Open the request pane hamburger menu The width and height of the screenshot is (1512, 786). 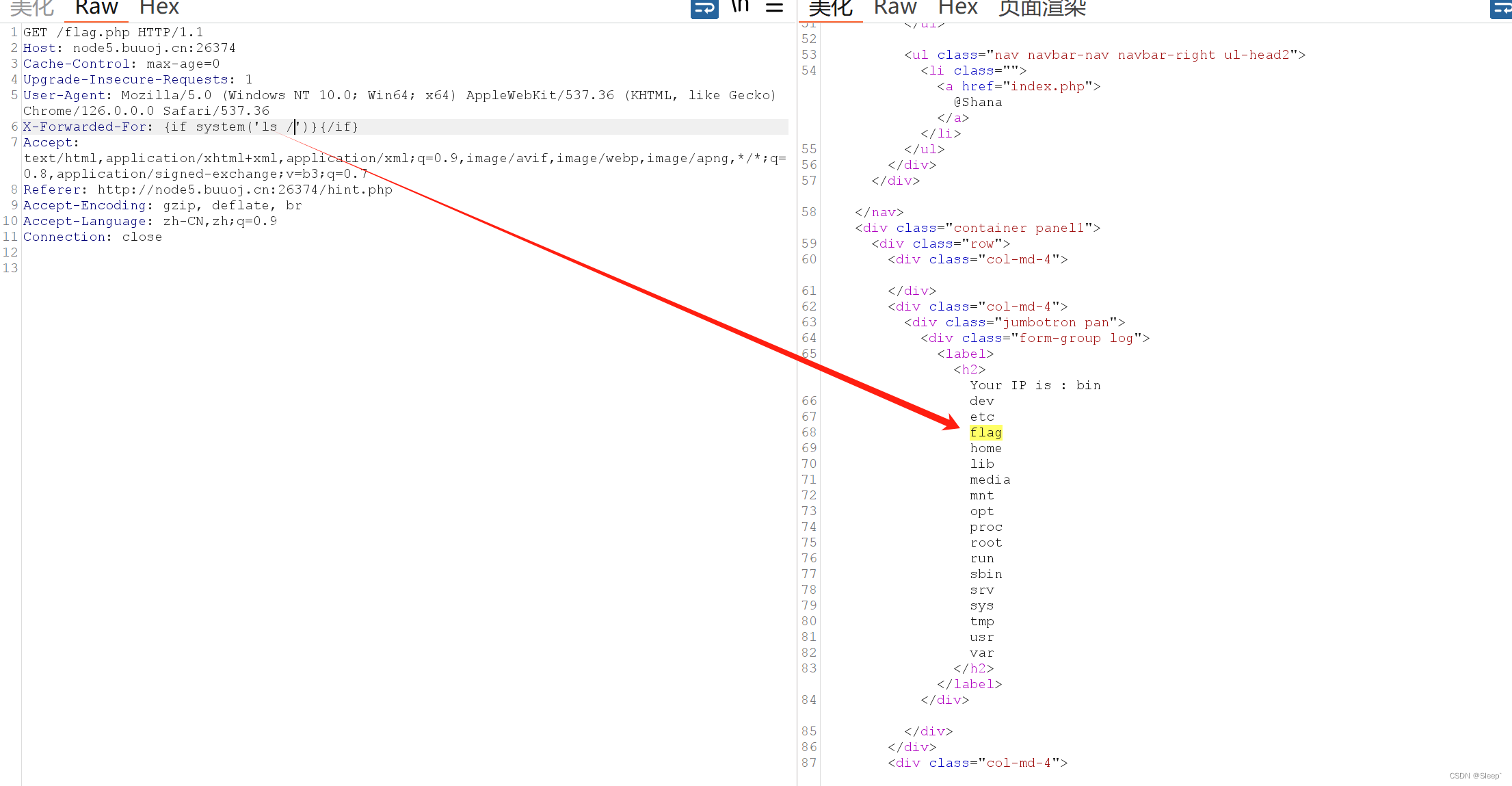774,8
